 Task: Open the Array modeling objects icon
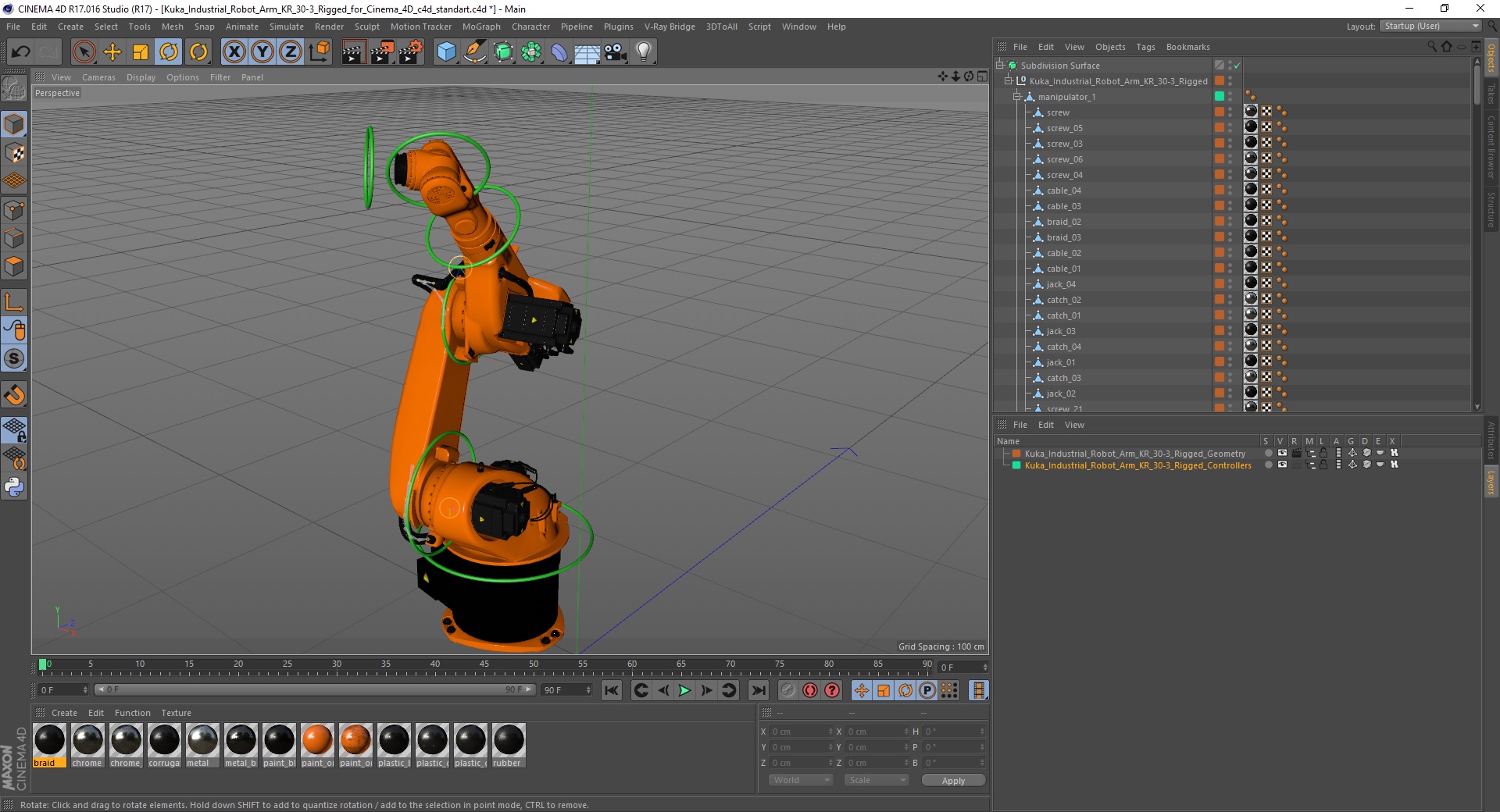coord(531,52)
